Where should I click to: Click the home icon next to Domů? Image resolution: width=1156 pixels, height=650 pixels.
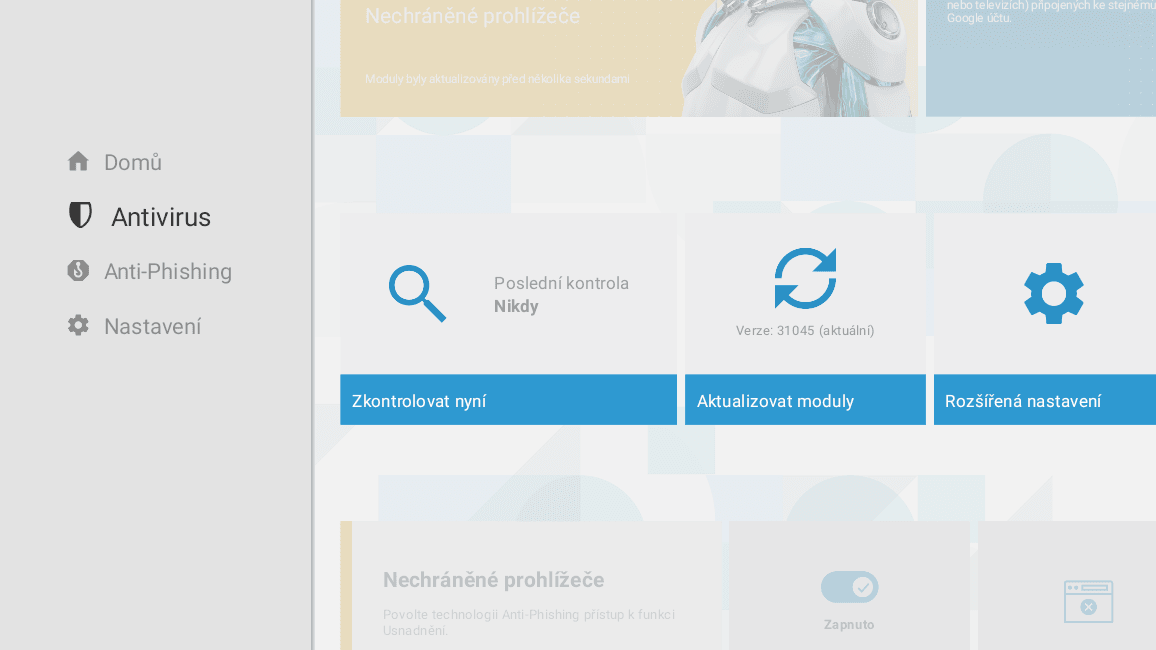(x=78, y=160)
